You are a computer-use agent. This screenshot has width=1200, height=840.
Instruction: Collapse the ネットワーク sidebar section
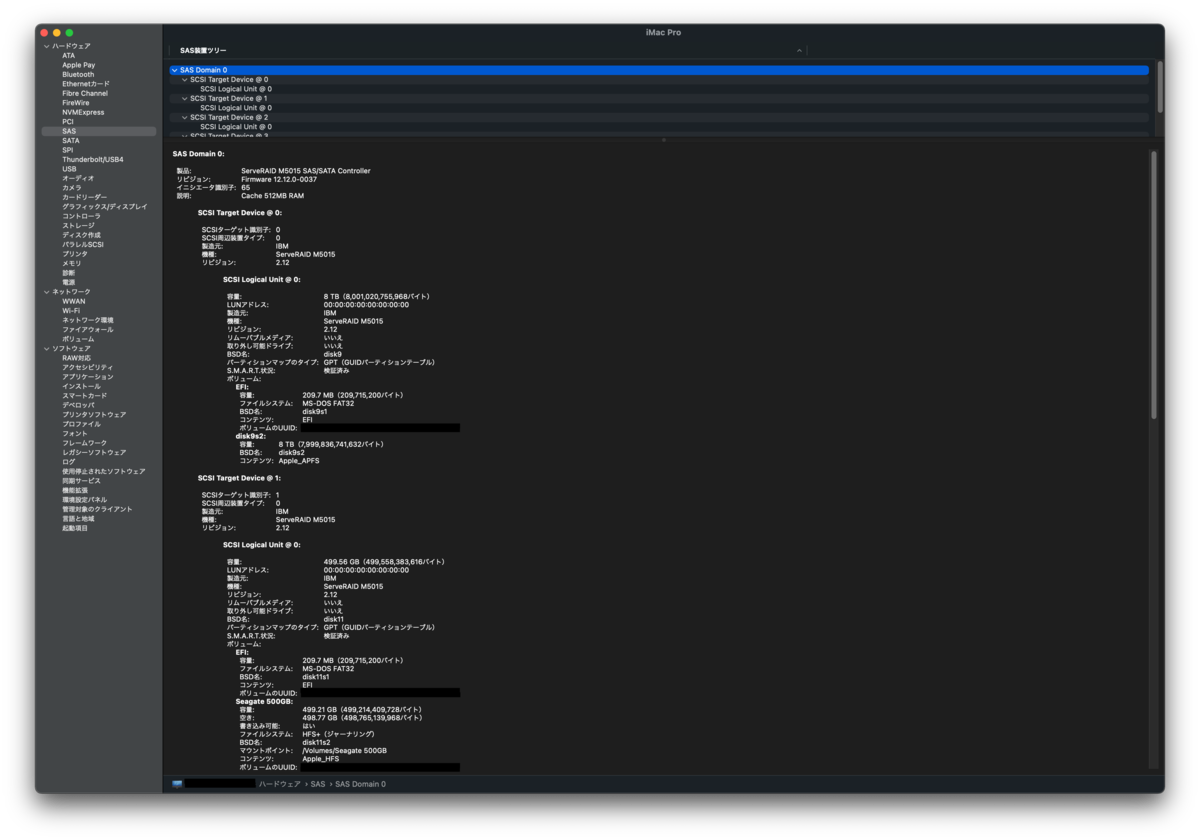46,292
